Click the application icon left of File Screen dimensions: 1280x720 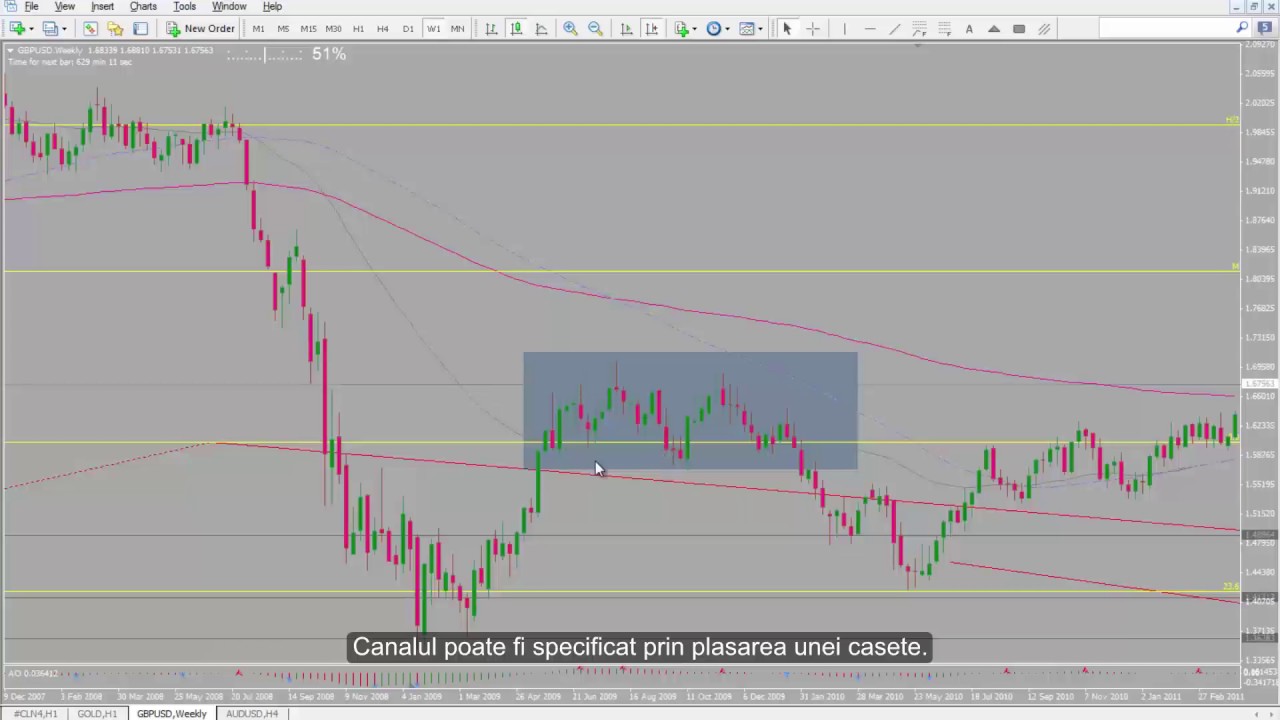coord(9,6)
